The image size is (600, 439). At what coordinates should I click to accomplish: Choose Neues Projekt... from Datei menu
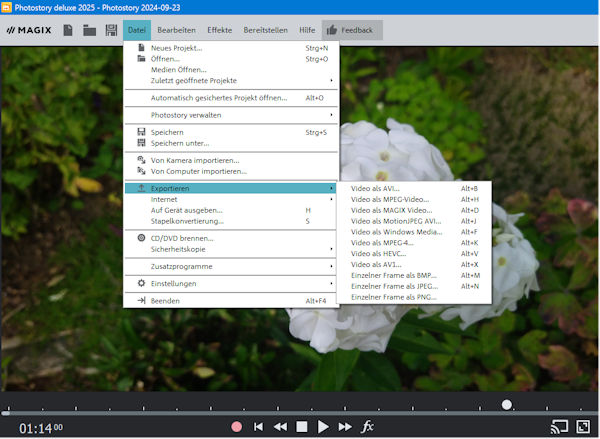[231, 48]
